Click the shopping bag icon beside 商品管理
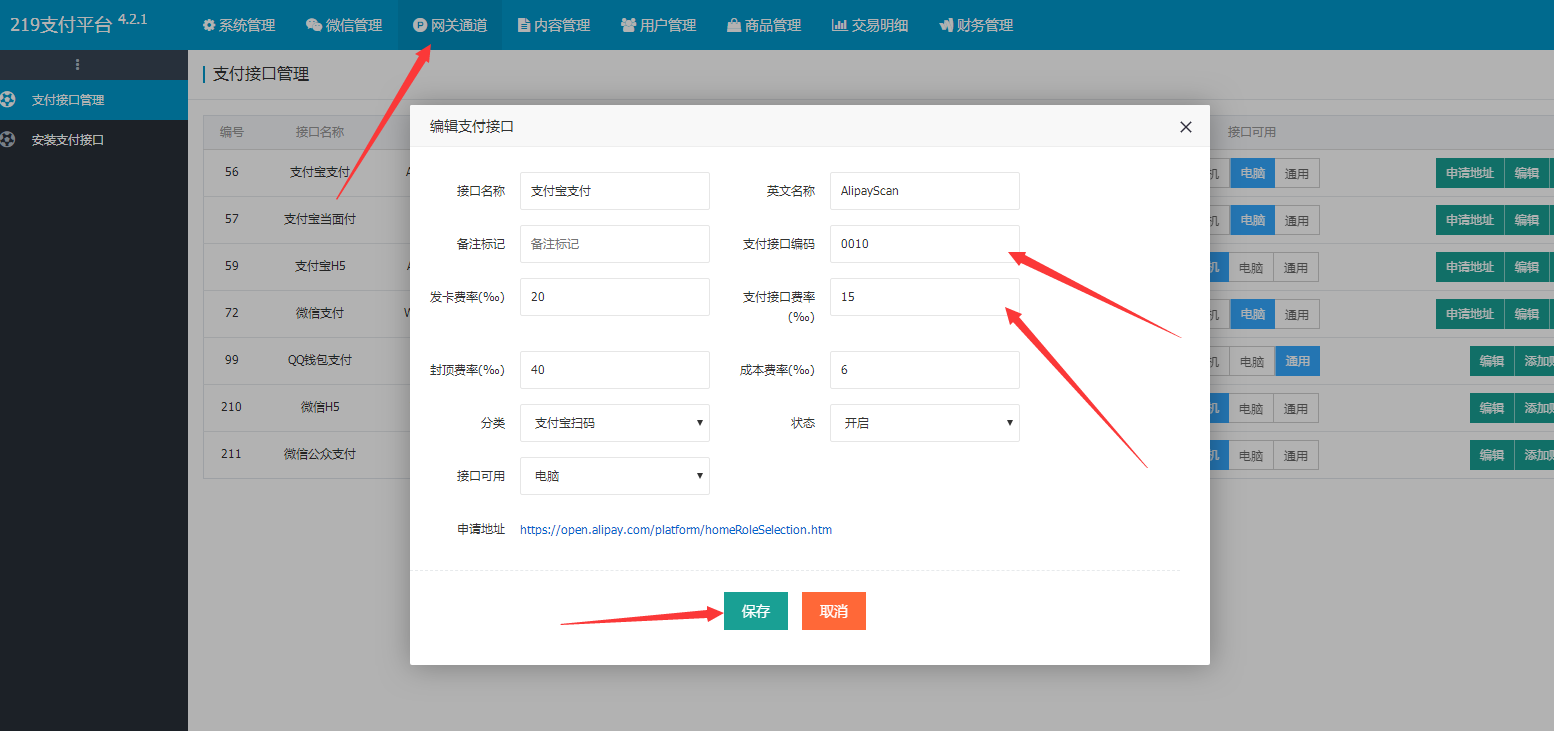The width and height of the screenshot is (1554, 731). [x=734, y=25]
